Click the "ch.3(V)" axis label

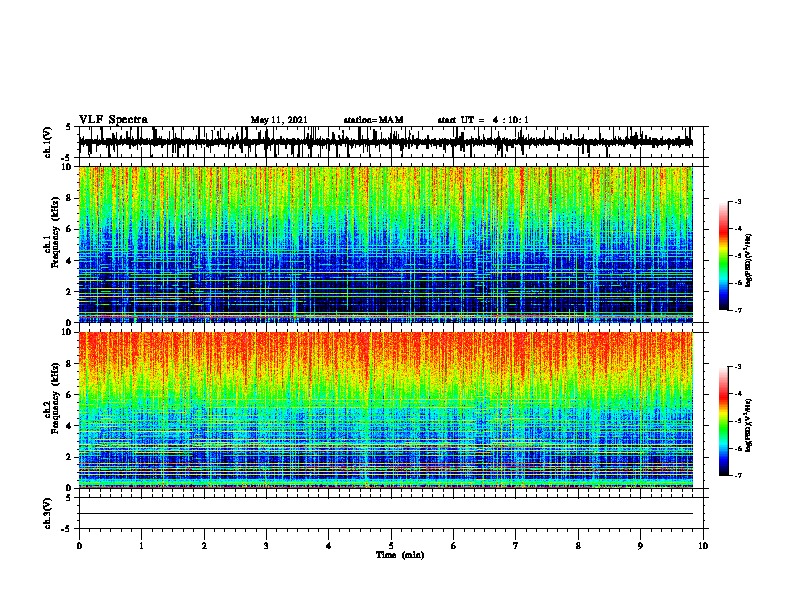pyautogui.click(x=48, y=514)
